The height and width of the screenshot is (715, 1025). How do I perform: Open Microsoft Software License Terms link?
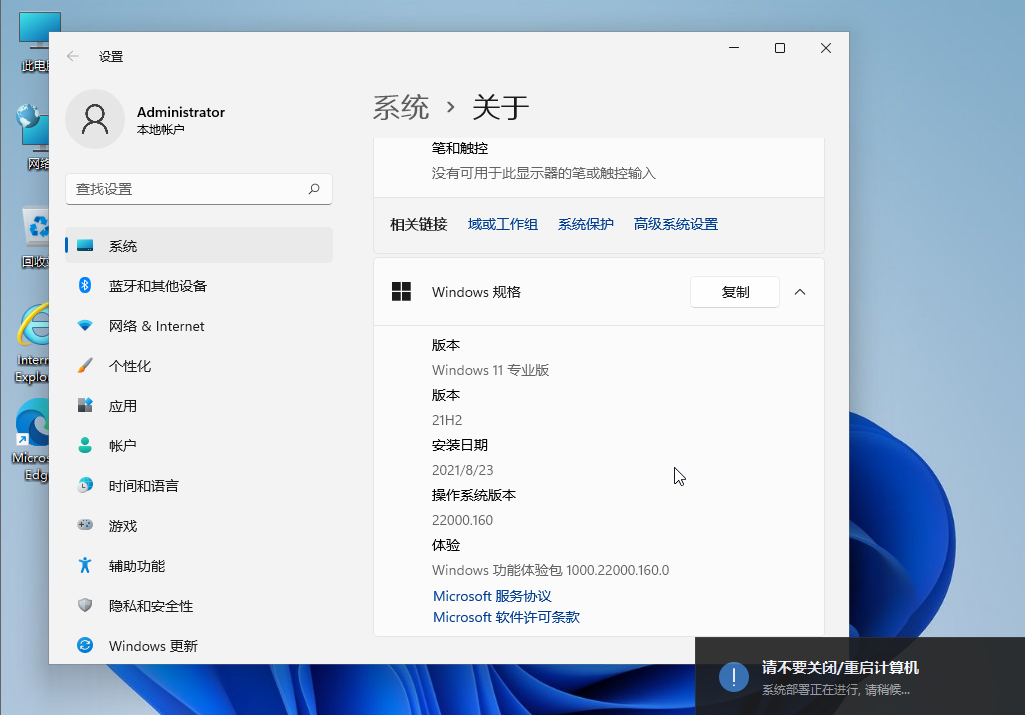tap(506, 618)
